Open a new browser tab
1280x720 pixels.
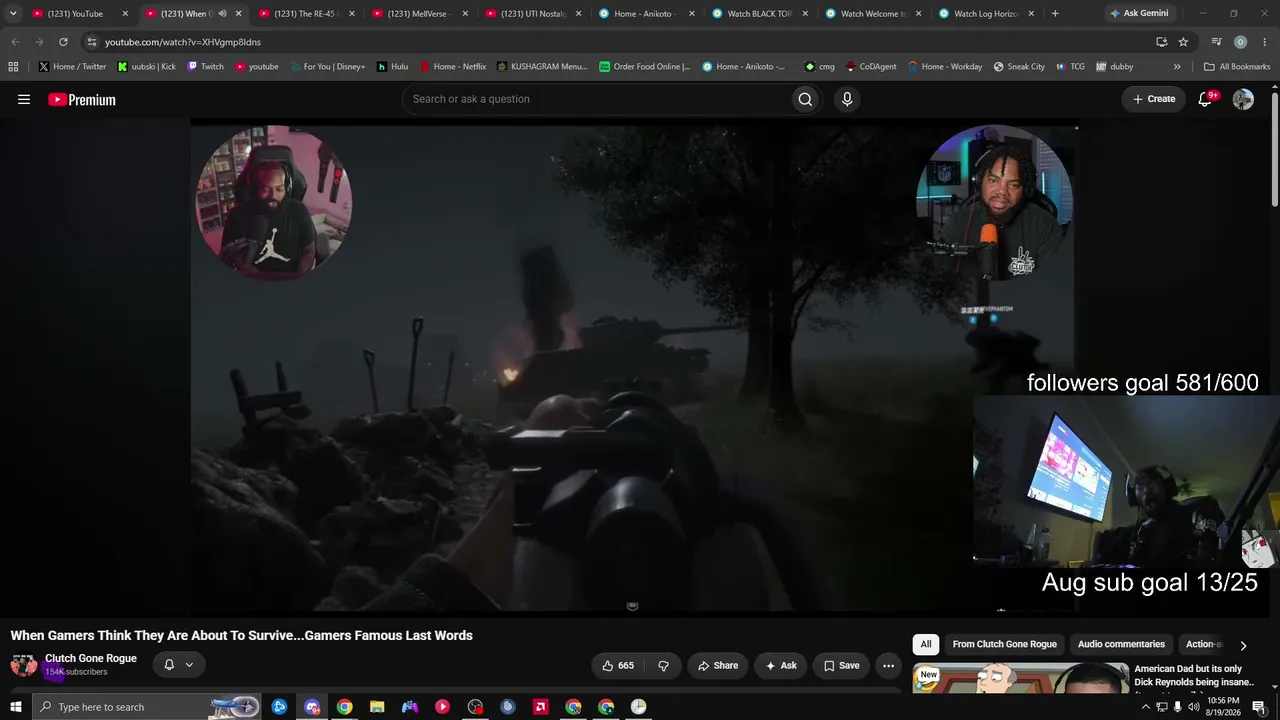(1055, 14)
